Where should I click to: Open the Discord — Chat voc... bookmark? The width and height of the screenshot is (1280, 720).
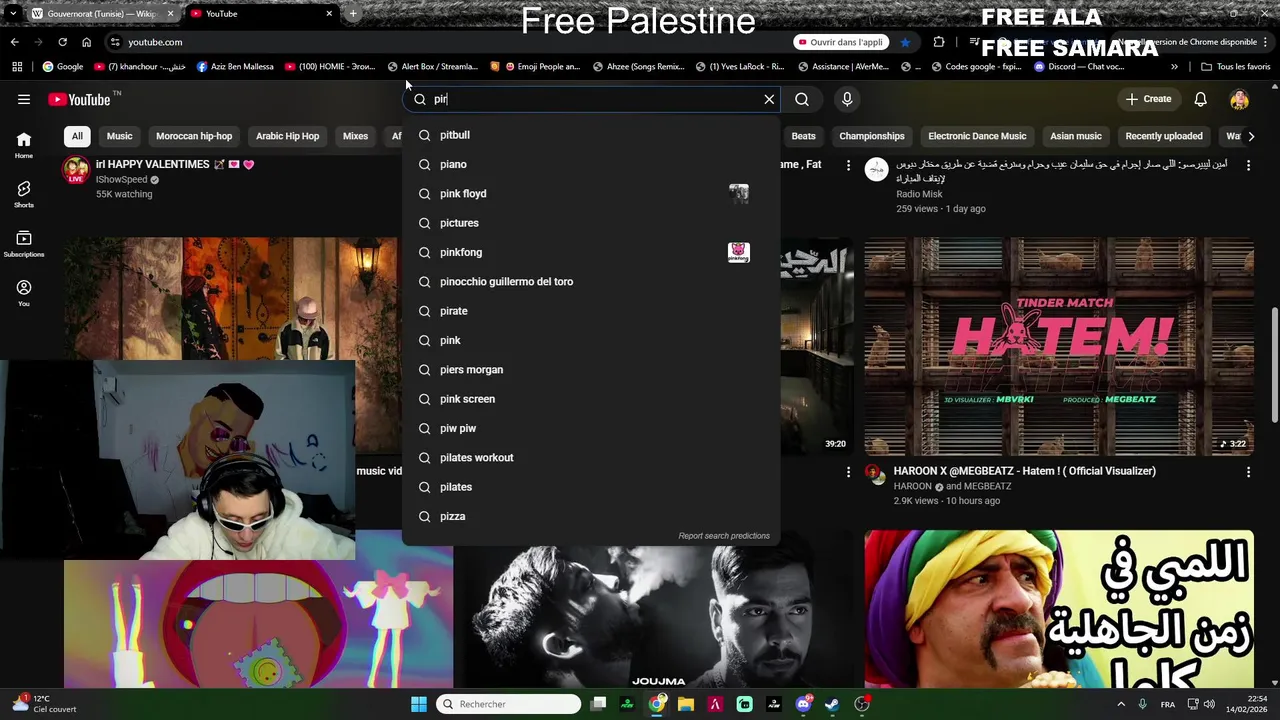tap(1079, 67)
